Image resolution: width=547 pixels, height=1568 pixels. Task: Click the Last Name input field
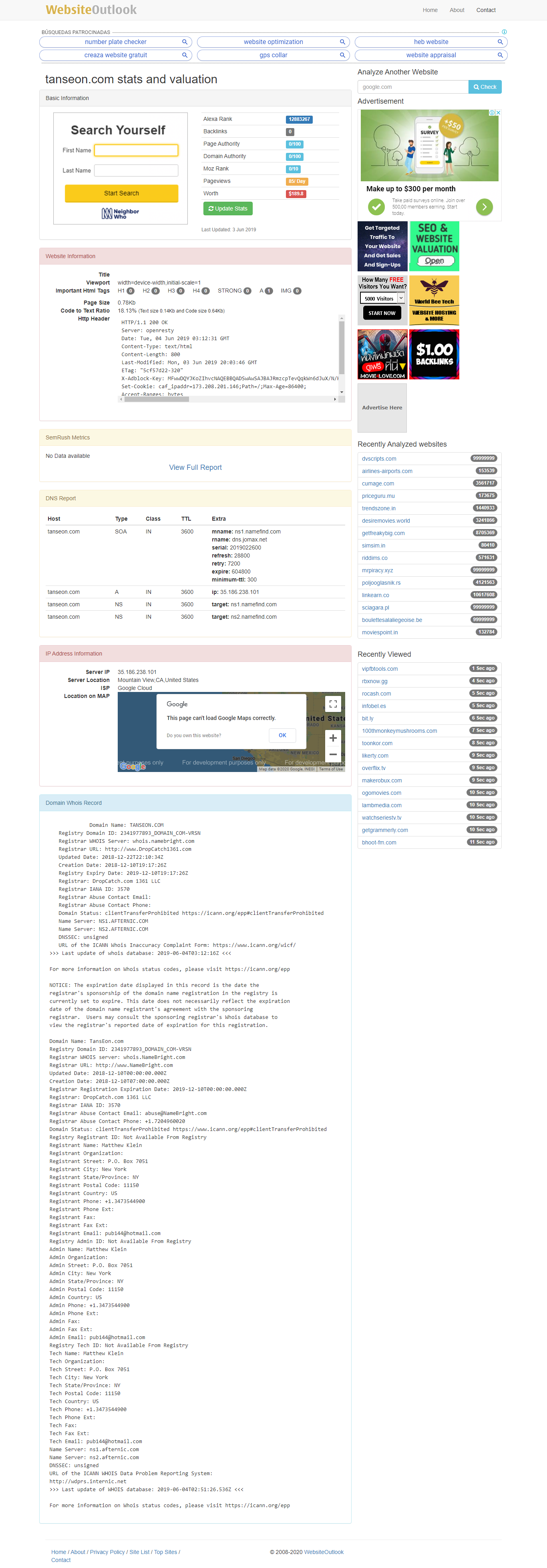point(136,170)
